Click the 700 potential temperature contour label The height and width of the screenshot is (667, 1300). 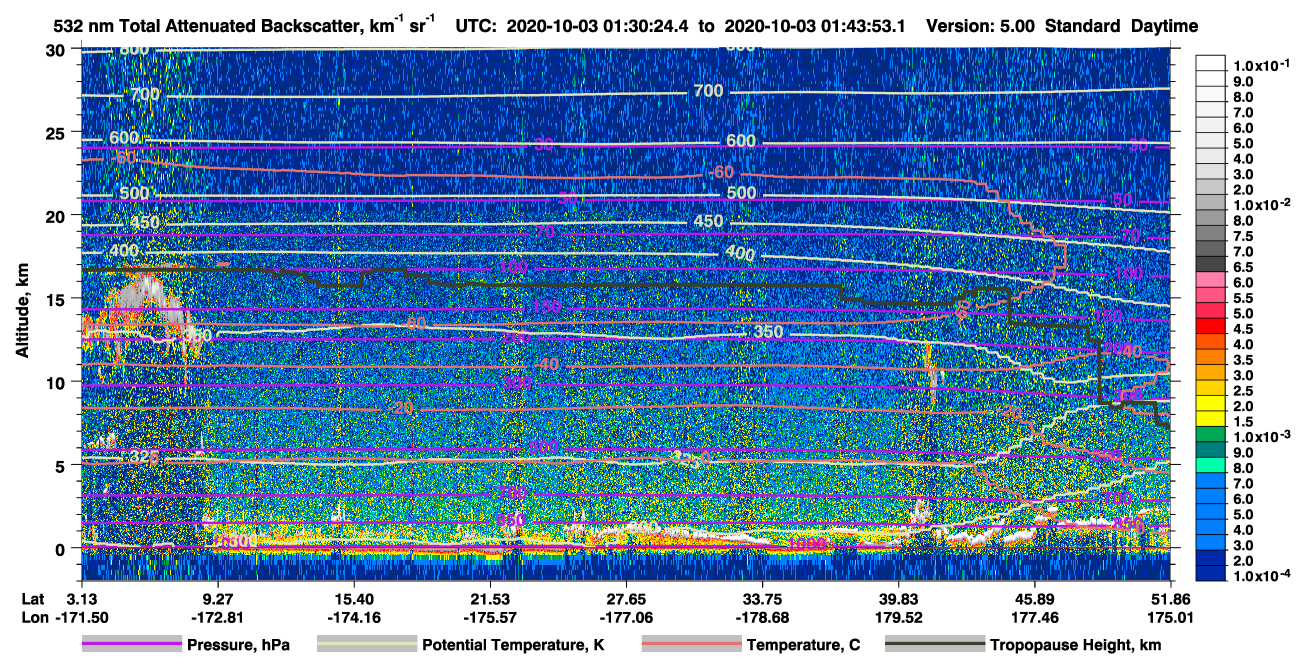coord(708,91)
